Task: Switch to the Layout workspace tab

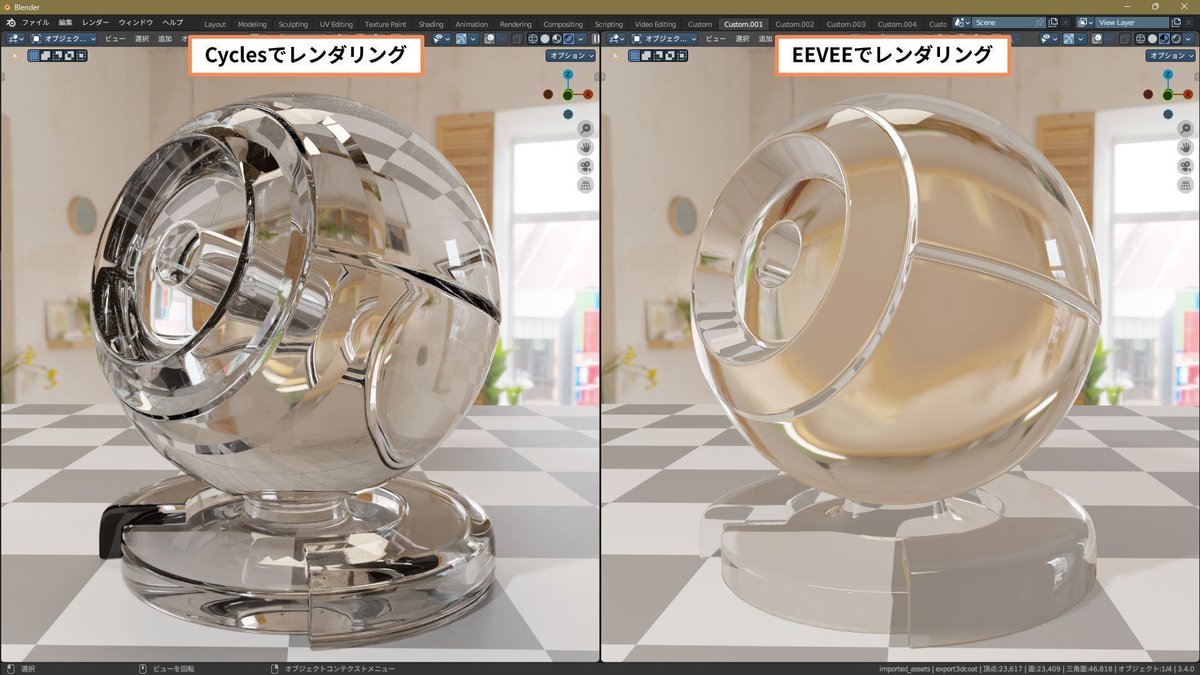Action: pos(215,24)
